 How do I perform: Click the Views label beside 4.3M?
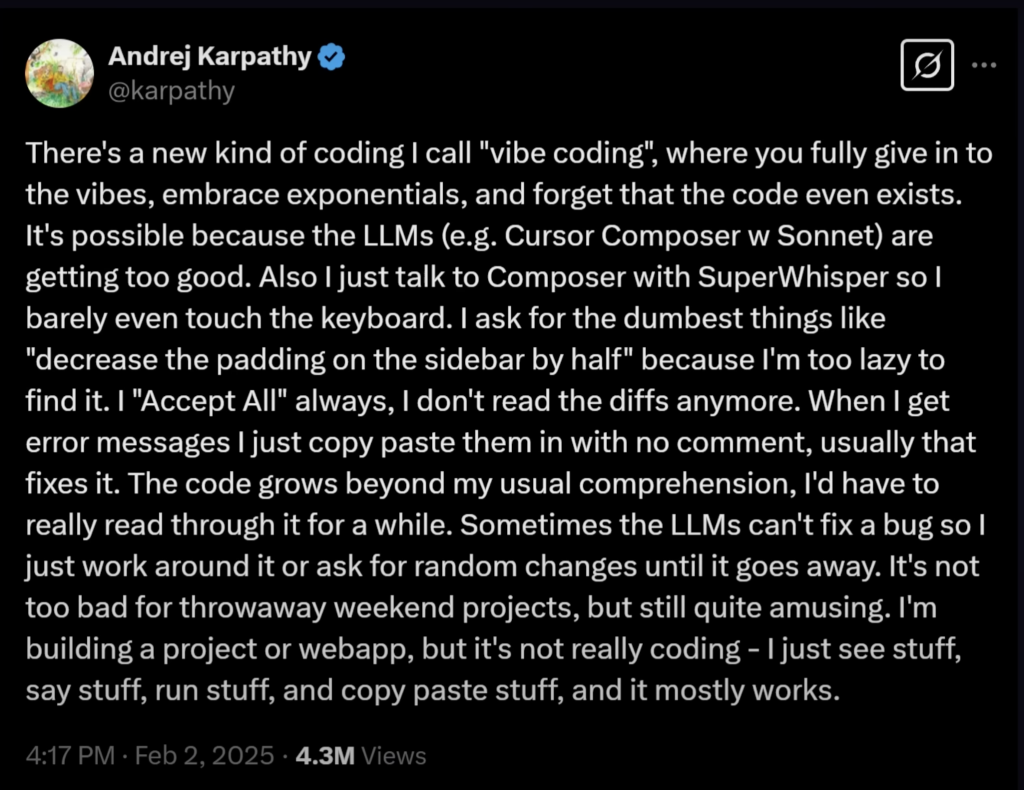click(x=393, y=755)
